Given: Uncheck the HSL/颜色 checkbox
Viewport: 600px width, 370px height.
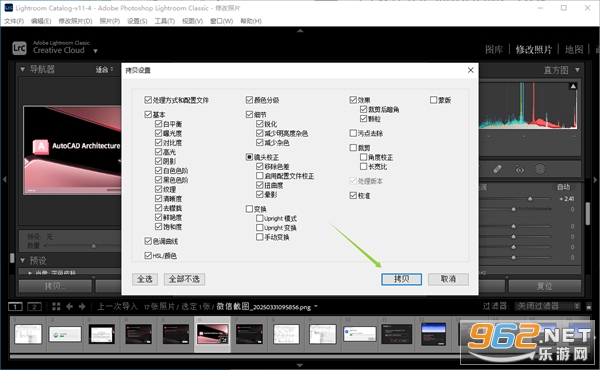Looking at the screenshot, I should tap(148, 255).
